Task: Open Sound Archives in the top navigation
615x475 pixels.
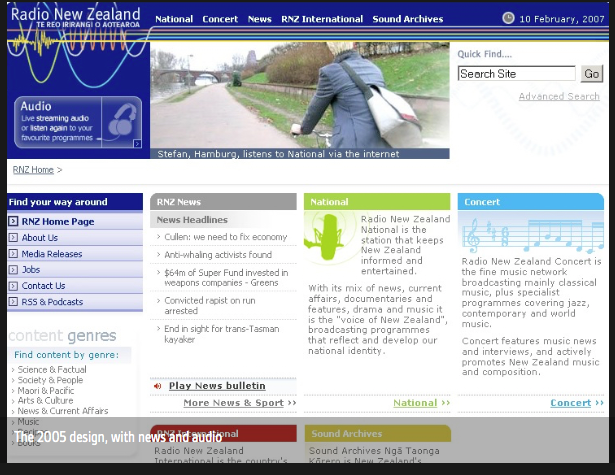Action: tap(408, 19)
